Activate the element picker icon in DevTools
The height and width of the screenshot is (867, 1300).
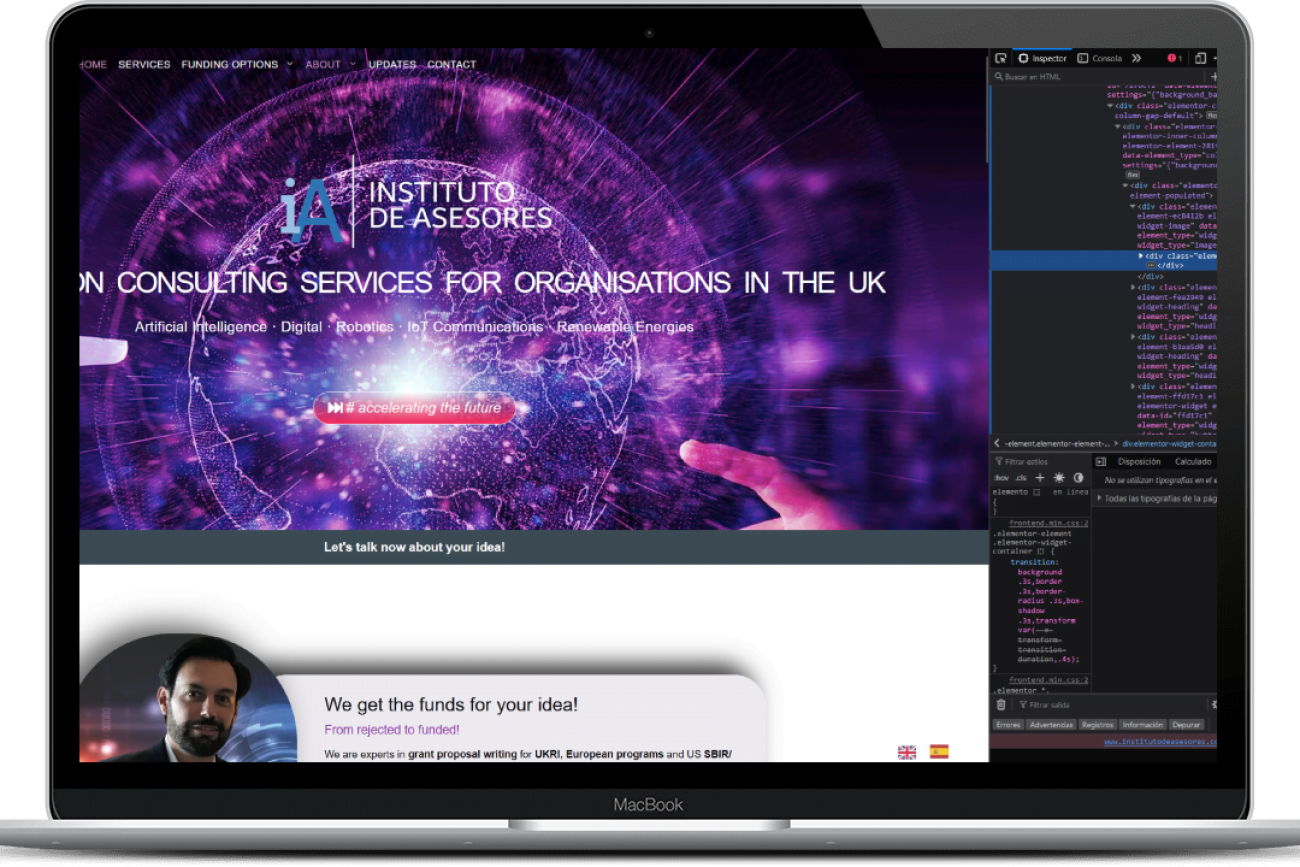coord(1000,59)
